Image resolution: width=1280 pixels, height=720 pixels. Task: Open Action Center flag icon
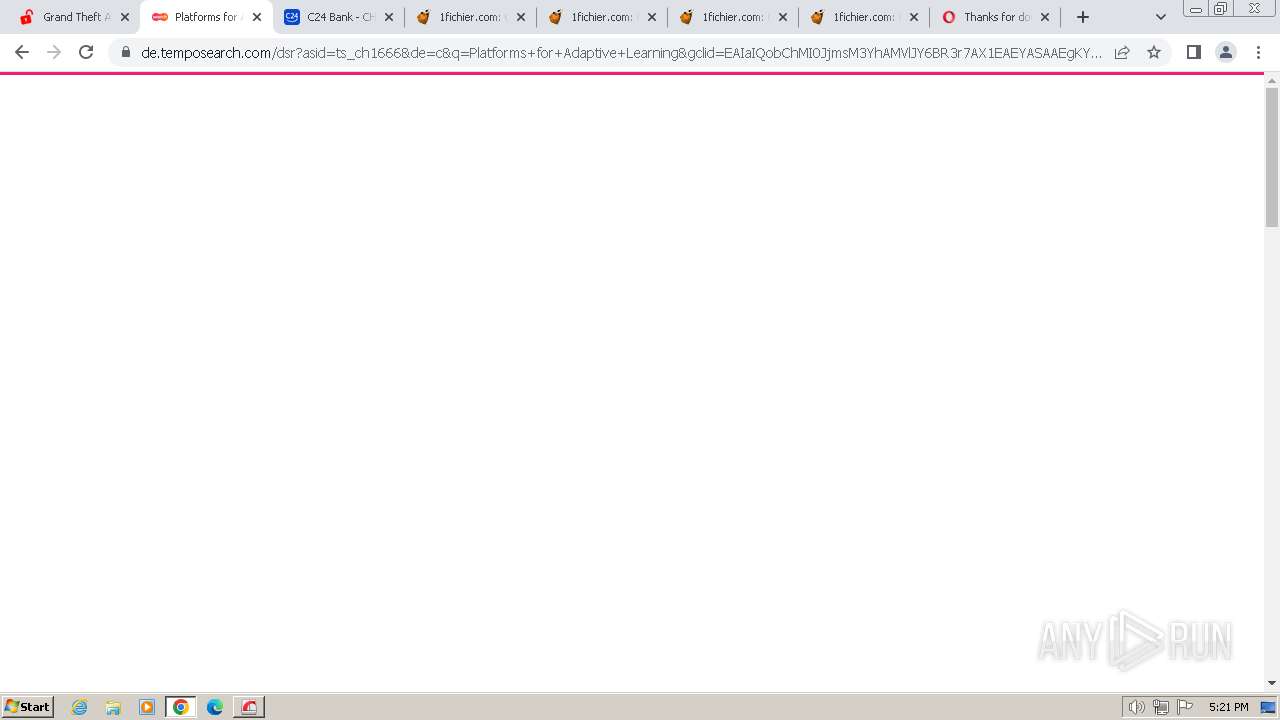(1185, 707)
